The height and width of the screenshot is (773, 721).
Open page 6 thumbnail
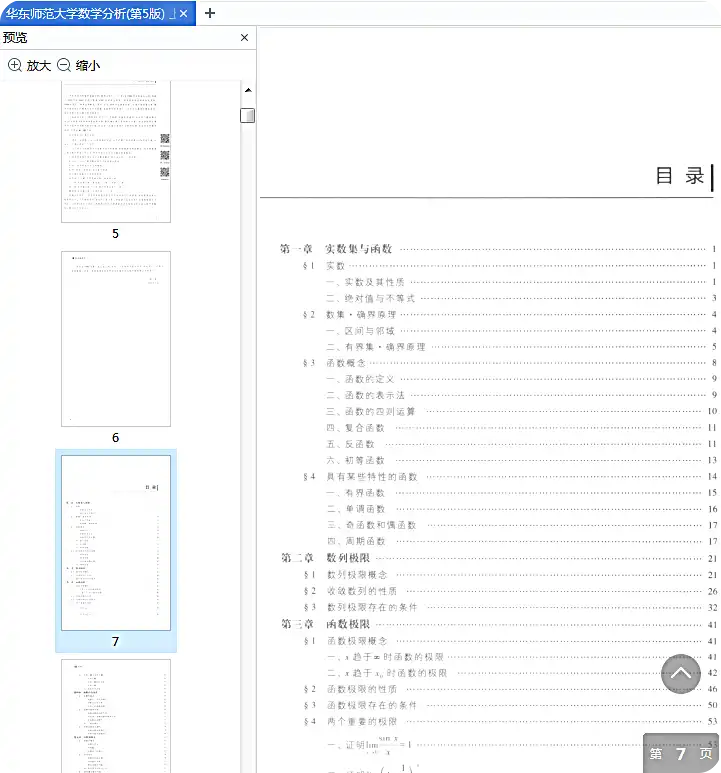(x=116, y=339)
